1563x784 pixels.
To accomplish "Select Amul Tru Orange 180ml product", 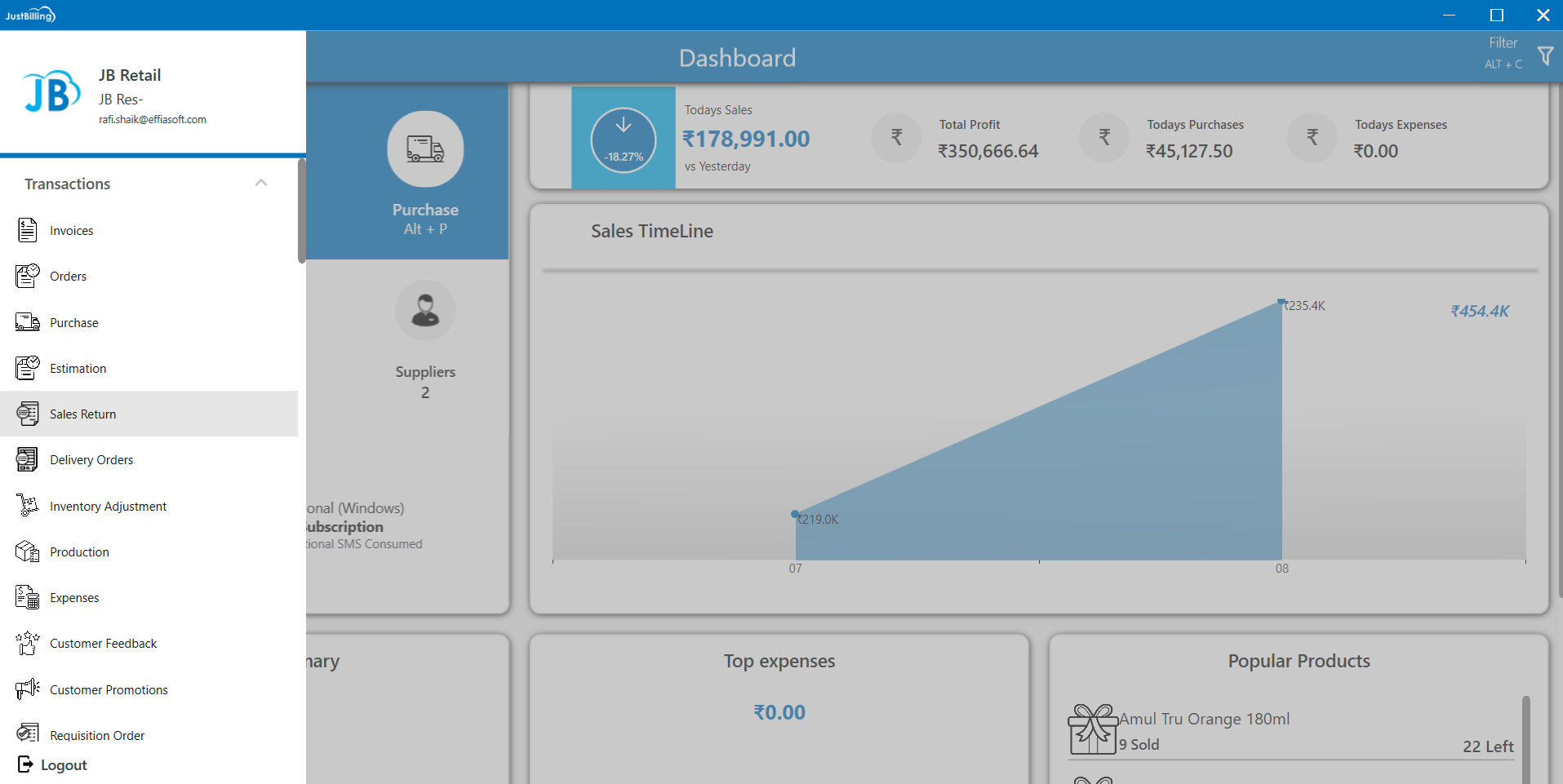I will [x=1204, y=720].
